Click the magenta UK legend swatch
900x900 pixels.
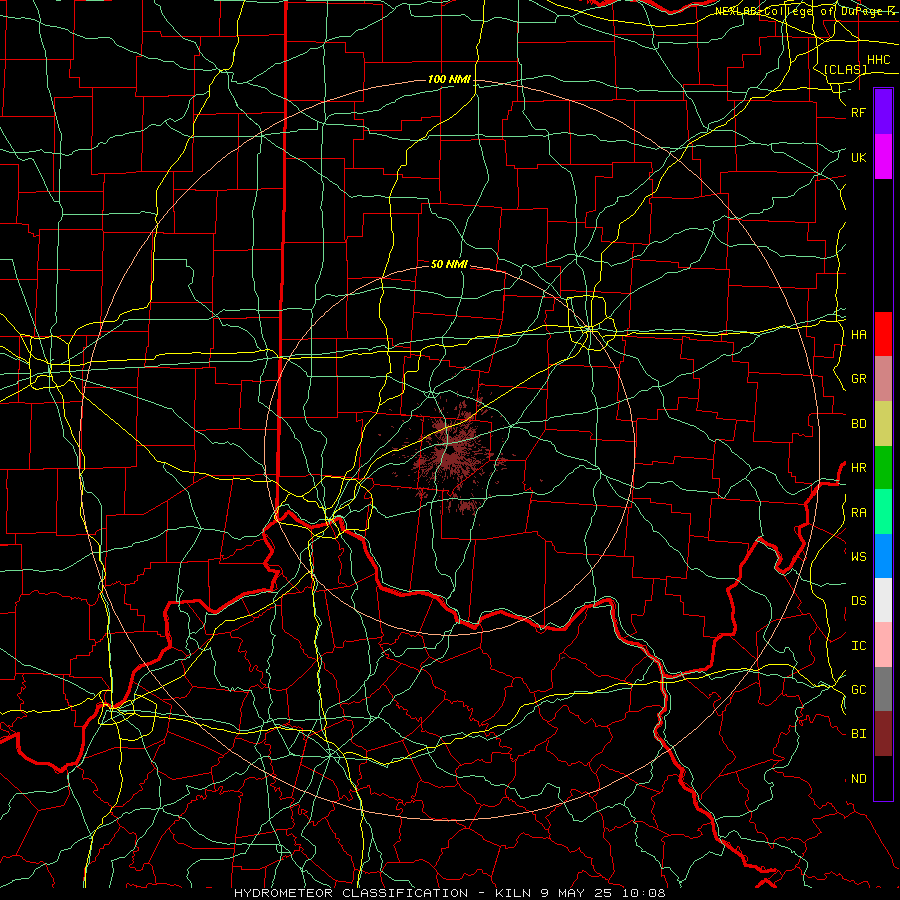(883, 157)
